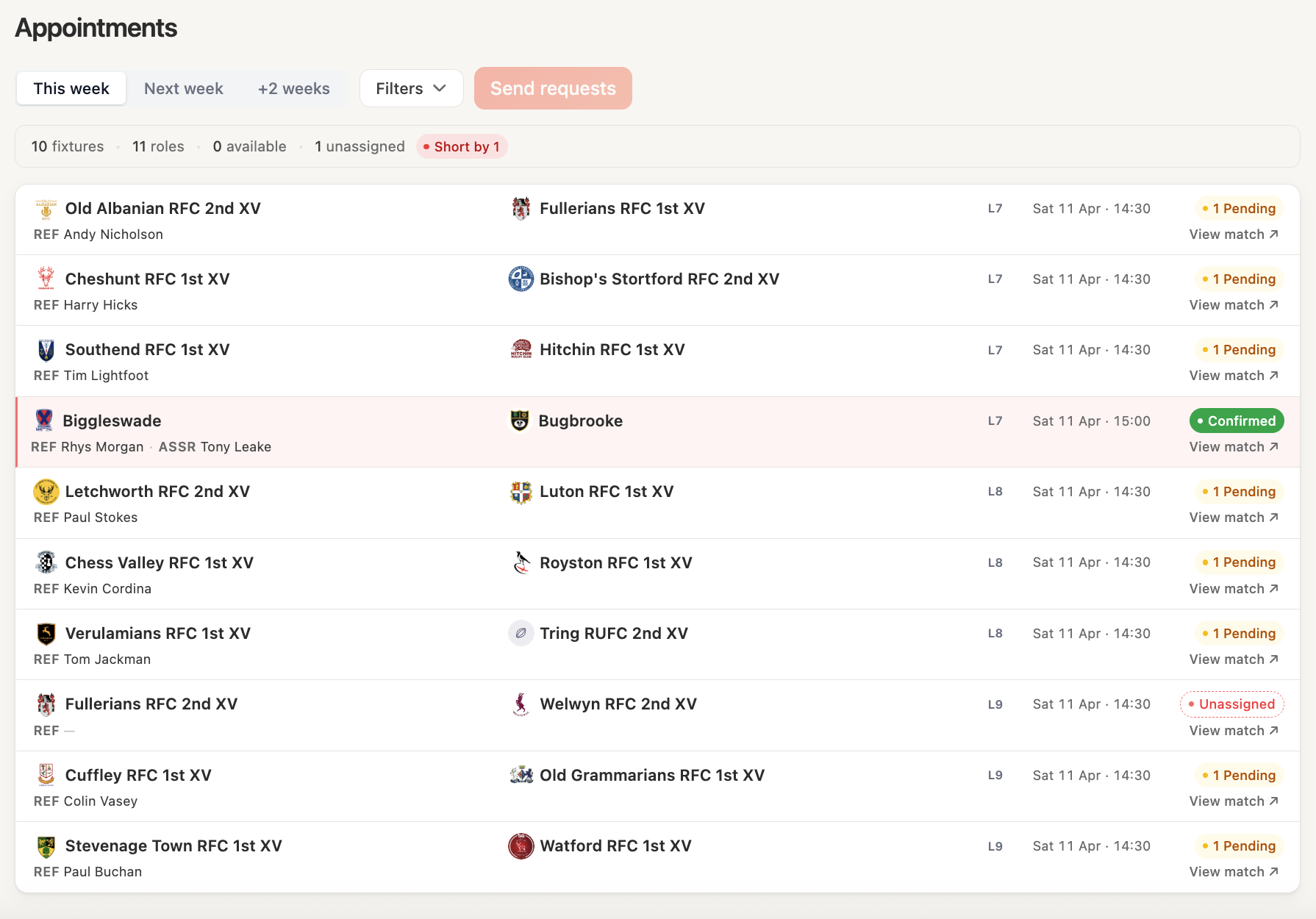
Task: Open View match for Letchworth fixture
Action: point(1234,518)
